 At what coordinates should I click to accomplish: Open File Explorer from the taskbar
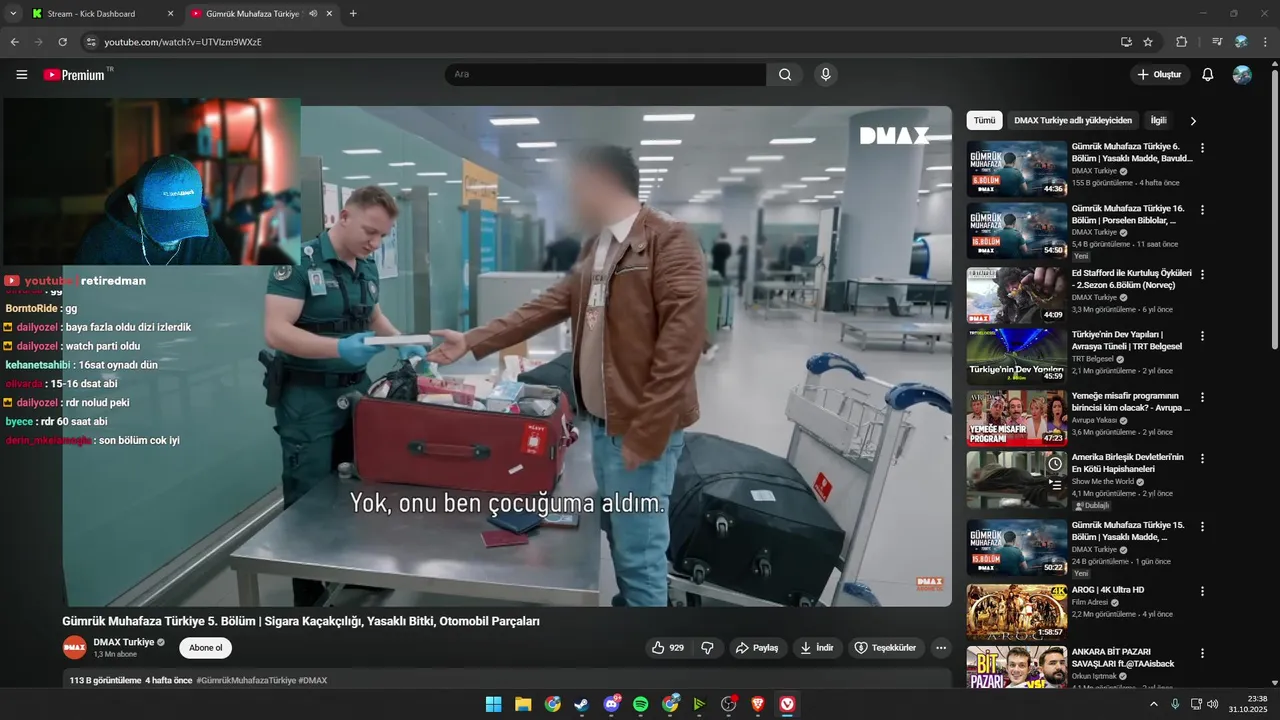[x=523, y=704]
